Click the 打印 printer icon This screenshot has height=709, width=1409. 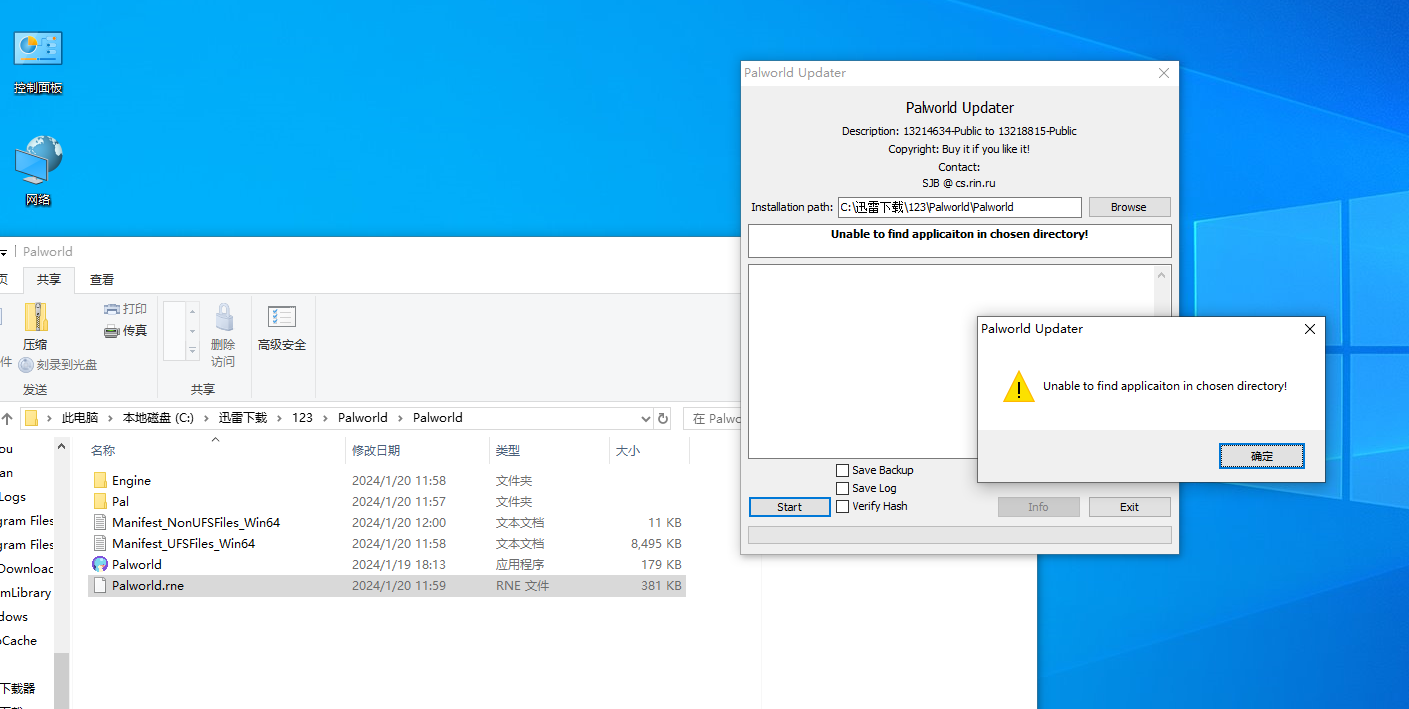(x=112, y=309)
